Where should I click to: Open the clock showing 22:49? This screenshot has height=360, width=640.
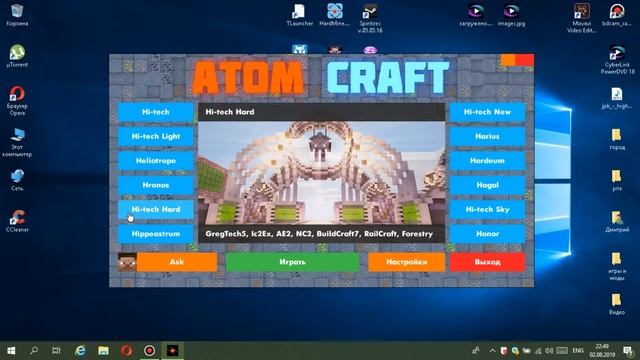coord(602,351)
